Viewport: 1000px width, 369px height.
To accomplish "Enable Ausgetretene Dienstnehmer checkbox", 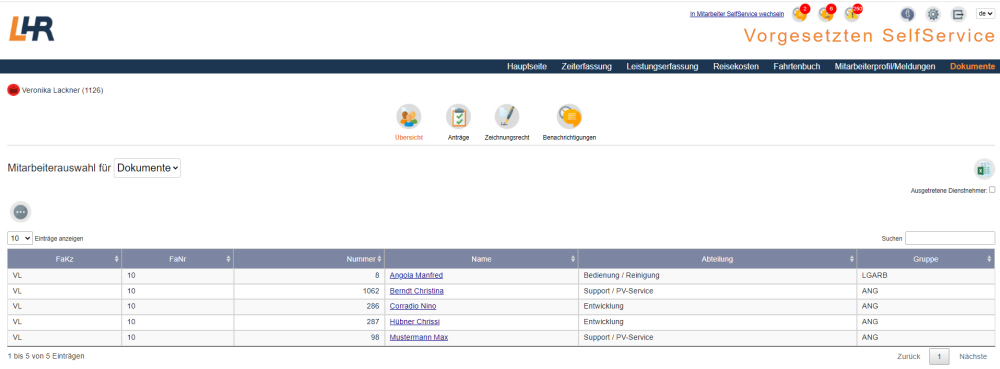I will click(x=992, y=190).
